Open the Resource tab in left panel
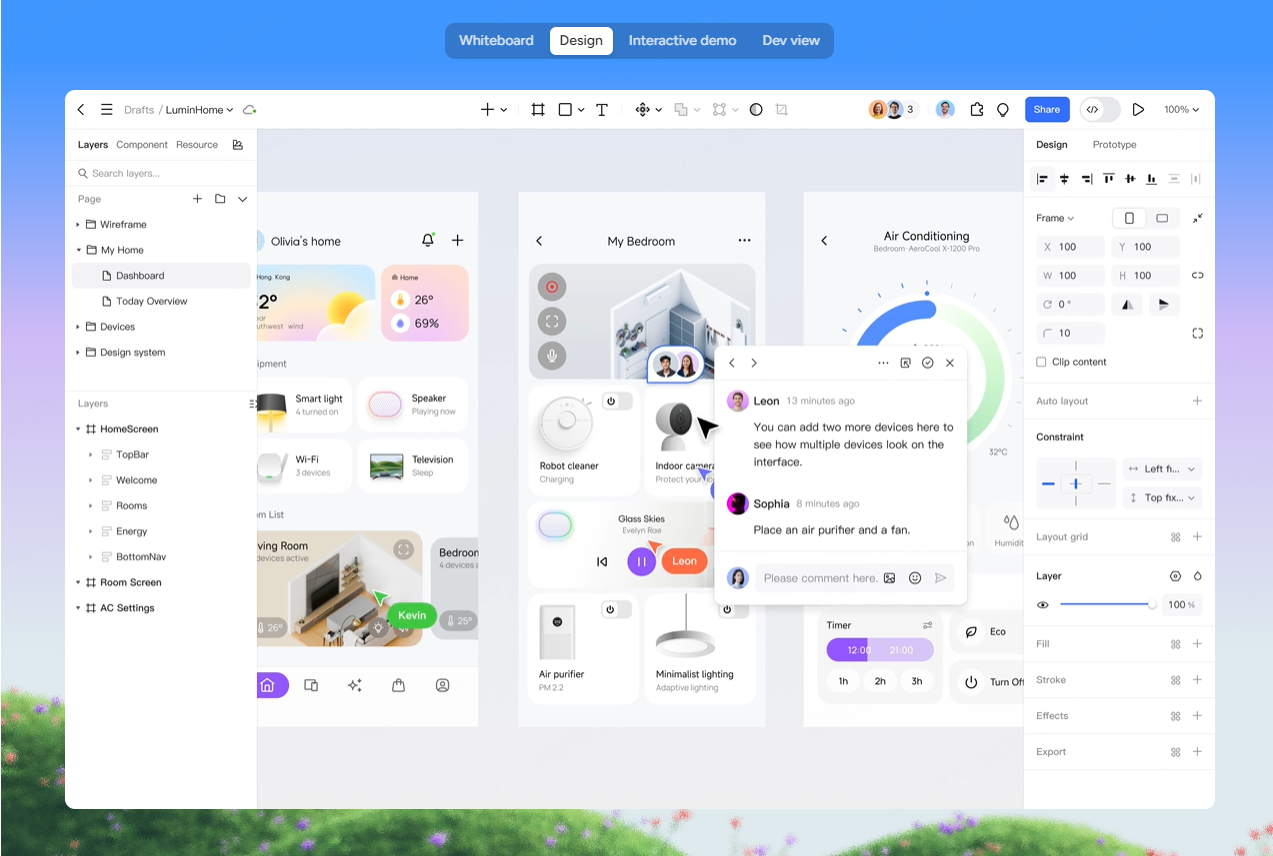The width and height of the screenshot is (1273, 856). (197, 145)
